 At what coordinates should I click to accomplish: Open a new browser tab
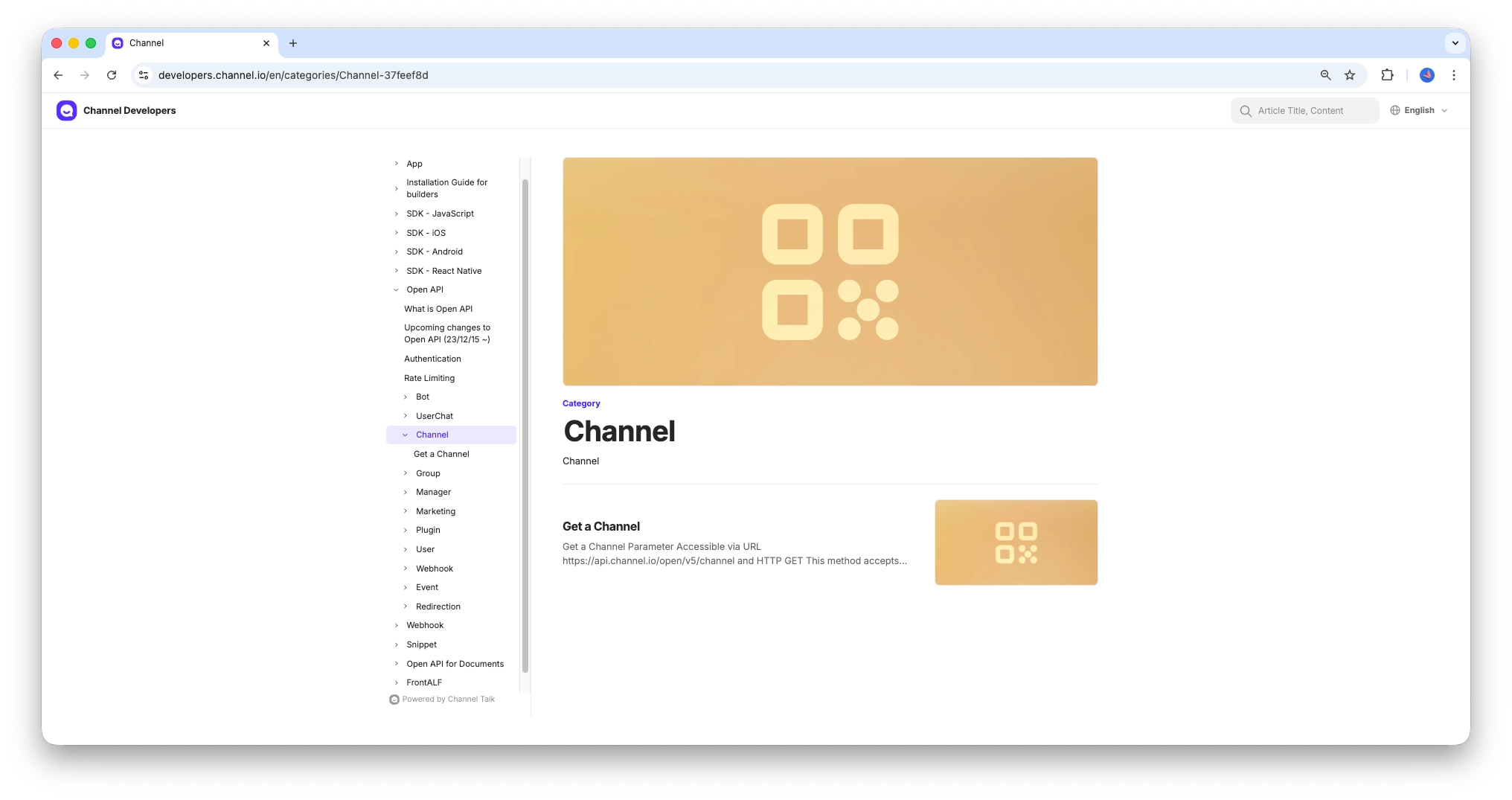pos(293,43)
